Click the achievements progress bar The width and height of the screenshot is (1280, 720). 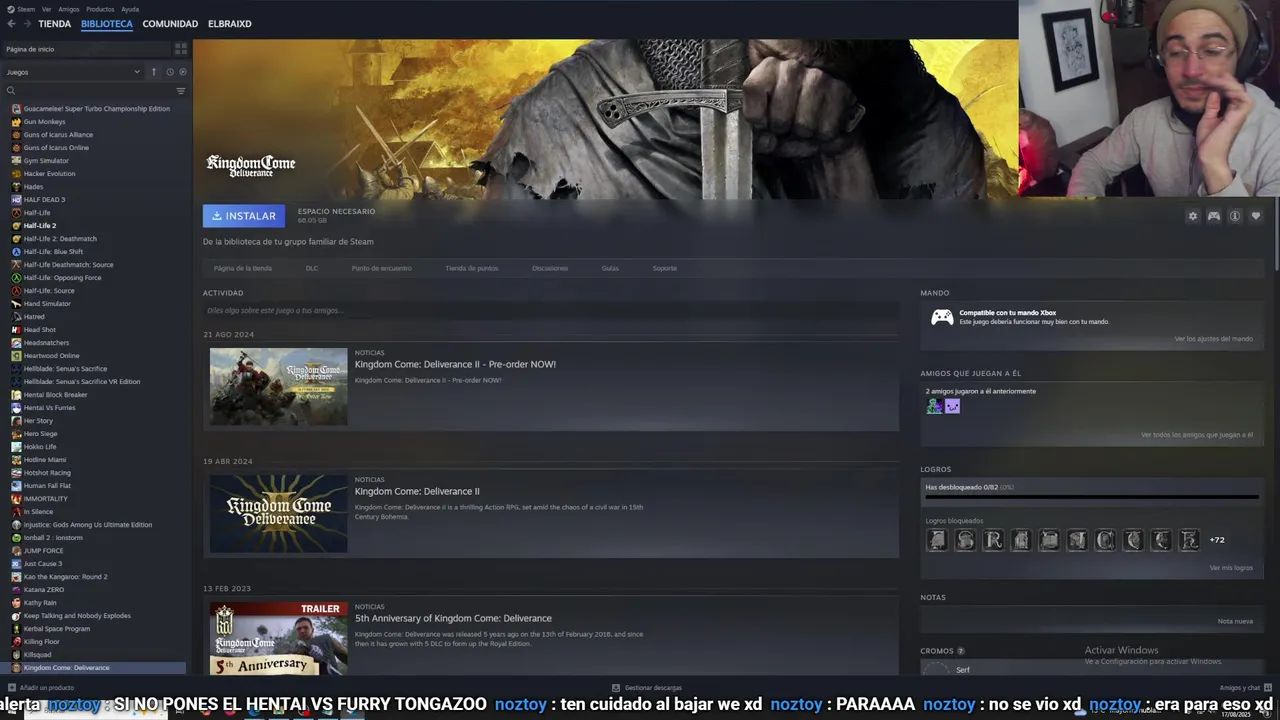[1091, 496]
